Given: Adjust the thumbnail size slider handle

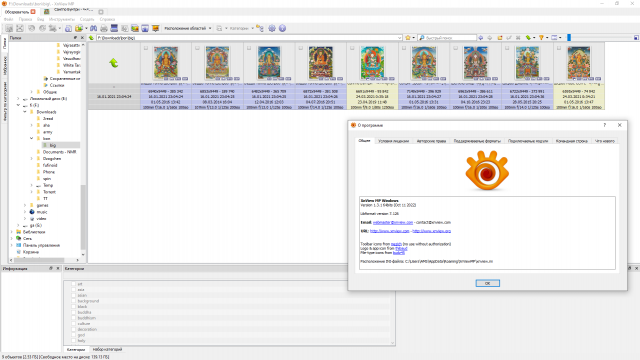Looking at the screenshot, I should coord(569,38).
